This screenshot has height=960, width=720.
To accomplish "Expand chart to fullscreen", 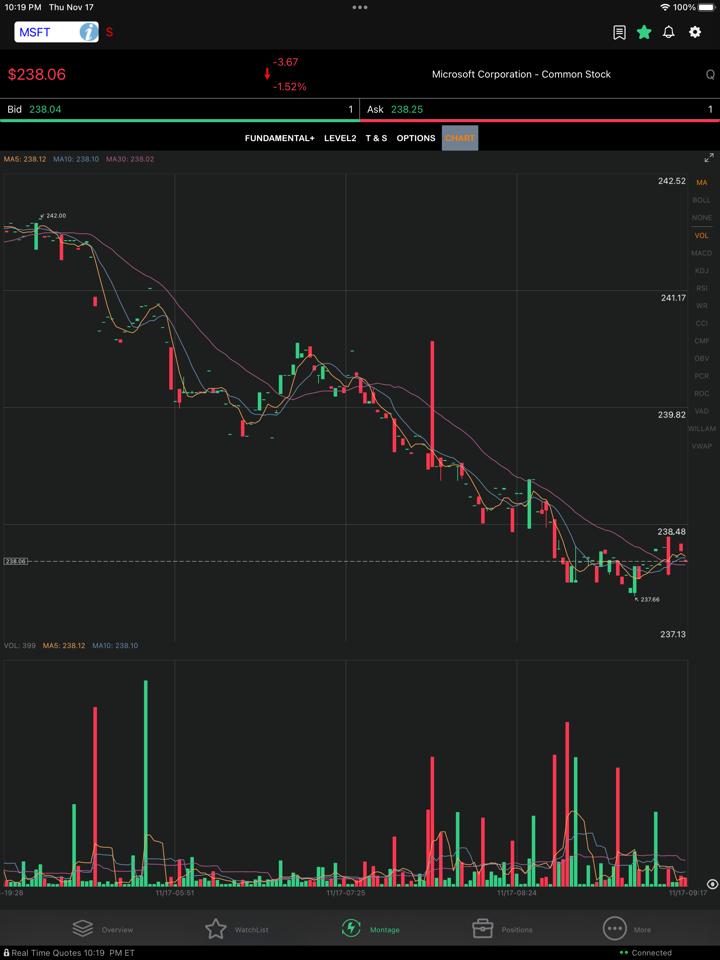I will (x=708, y=158).
